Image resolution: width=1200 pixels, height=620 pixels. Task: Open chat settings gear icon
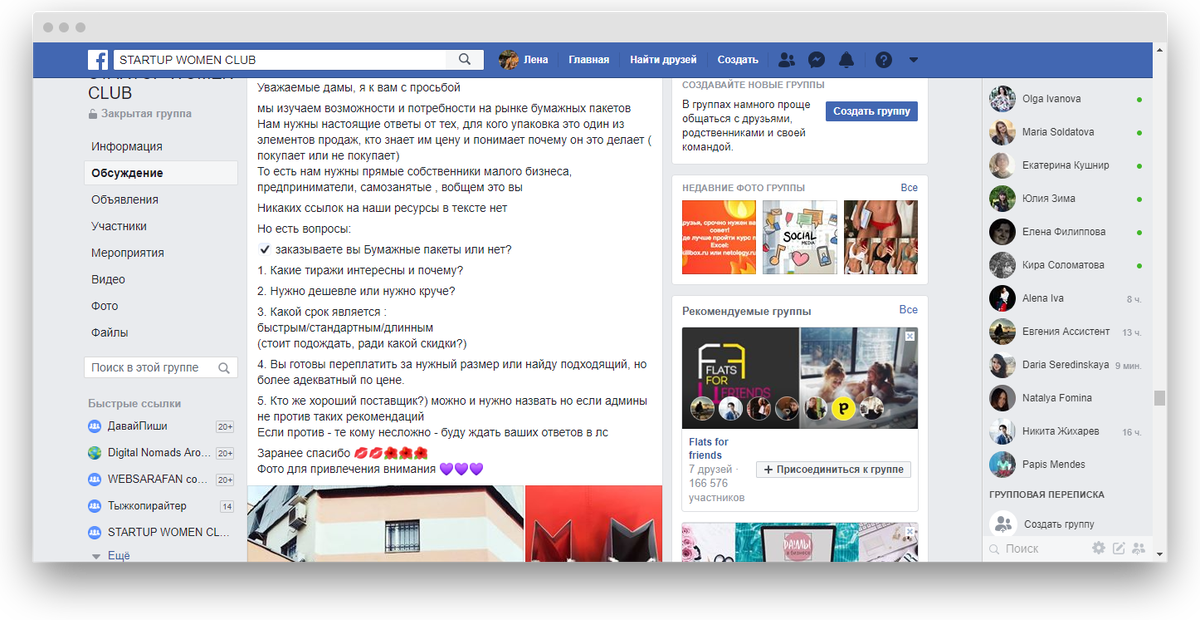pyautogui.click(x=1099, y=548)
